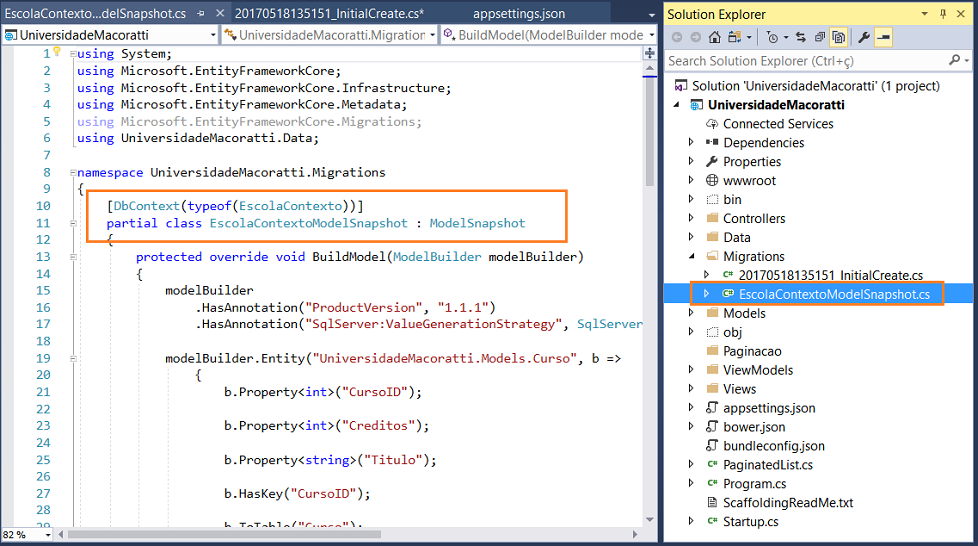Expand the wwwroot folder
The height and width of the screenshot is (546, 978).
[691, 180]
